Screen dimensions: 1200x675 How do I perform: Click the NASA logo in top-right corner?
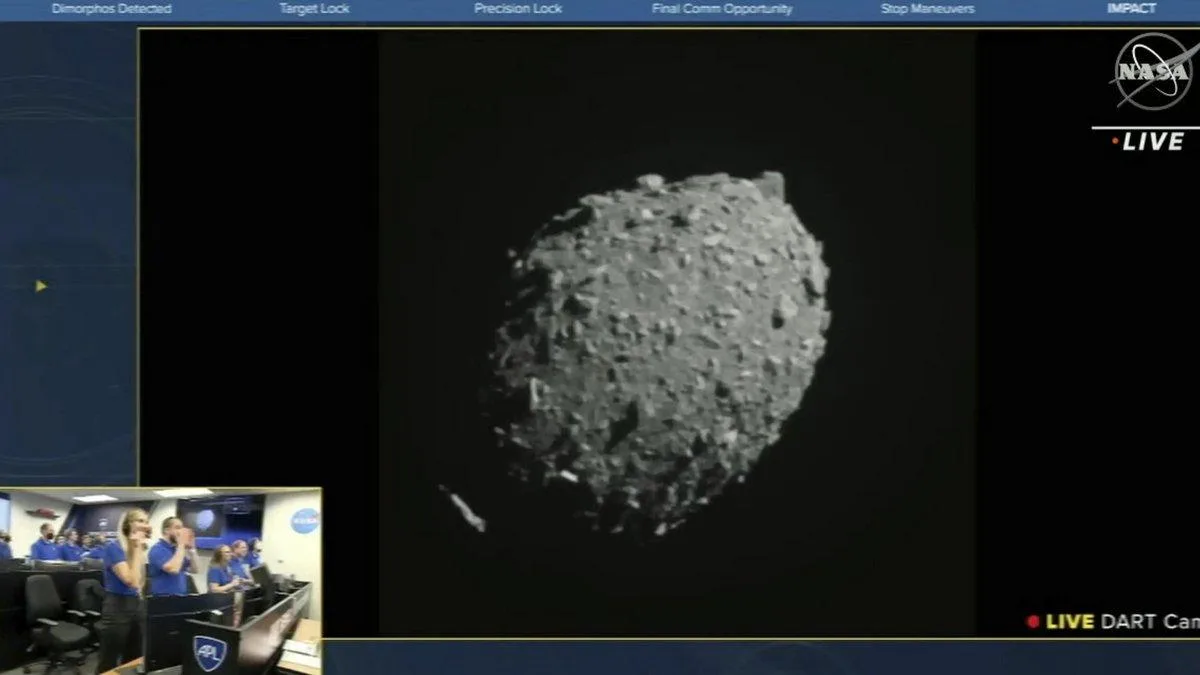tap(1151, 70)
